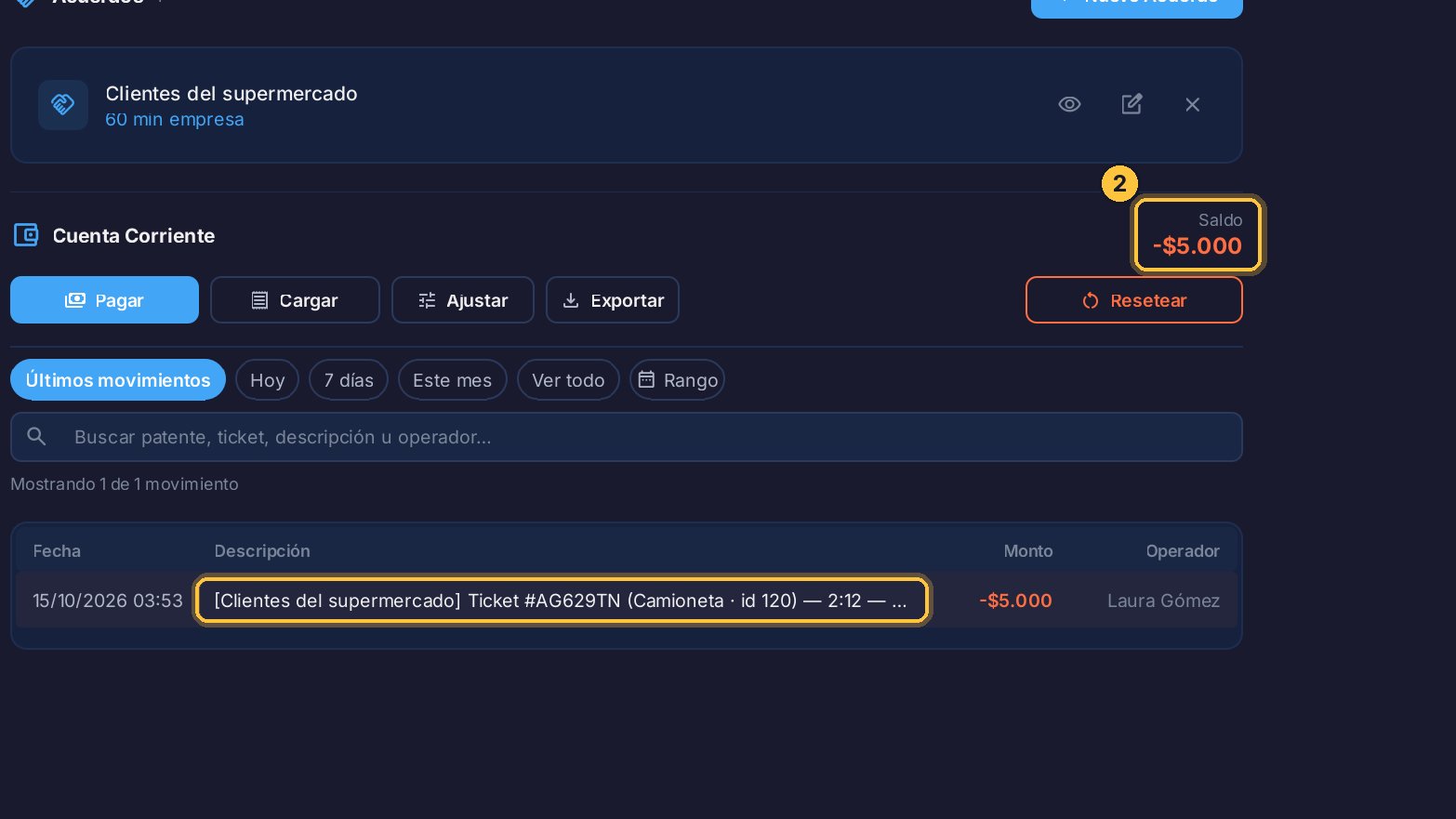Show all movements with Ver todo
This screenshot has height=819, width=1456.
tap(568, 380)
